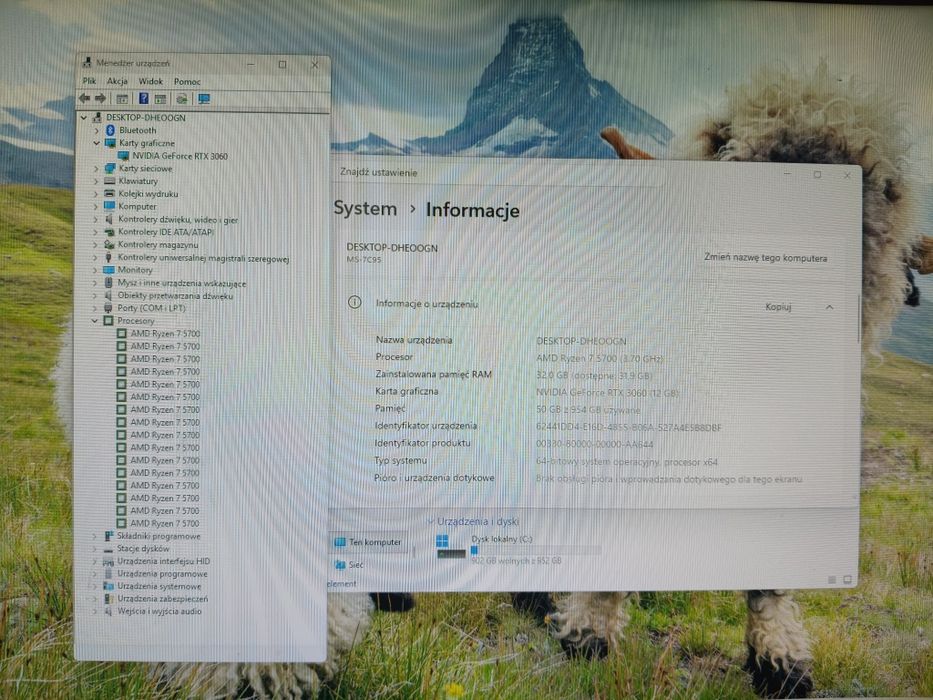Select Kontrolery dźwięku, wideo i gier
The image size is (933, 700).
click(178, 220)
